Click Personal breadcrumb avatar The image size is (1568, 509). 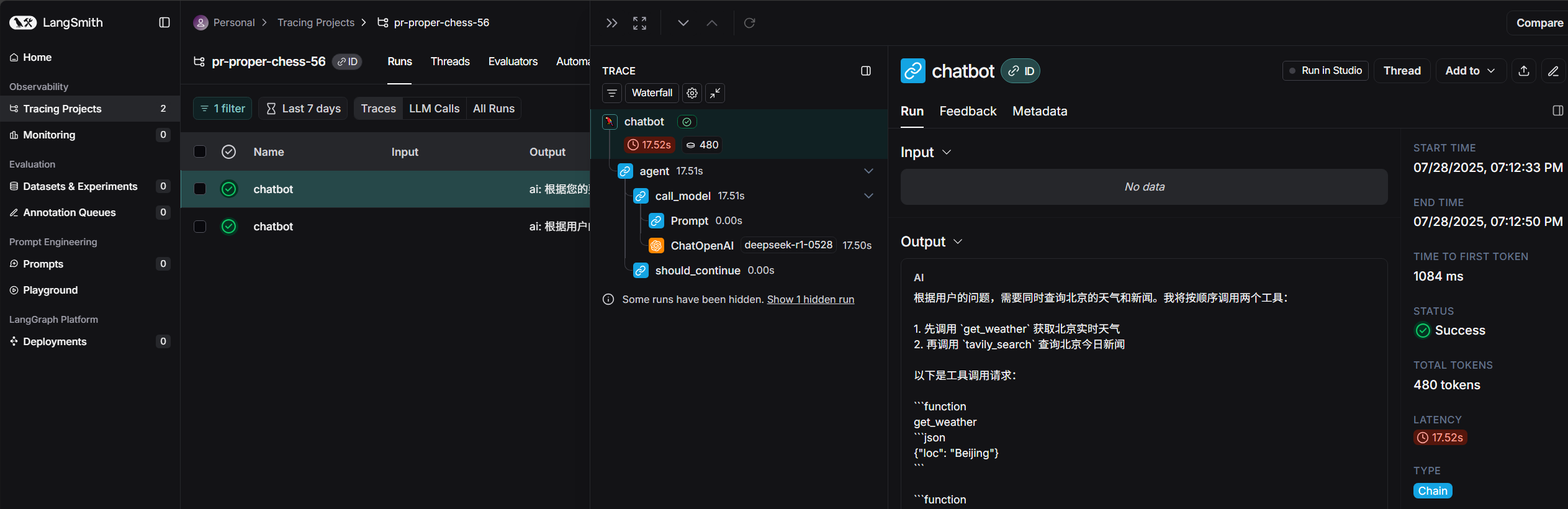point(201,23)
